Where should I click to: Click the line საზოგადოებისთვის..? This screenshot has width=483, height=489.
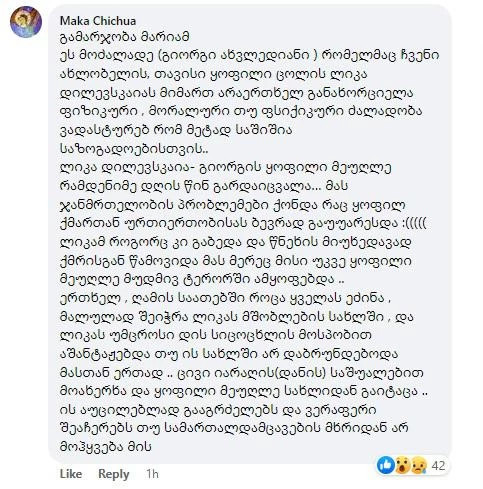pyautogui.click(x=134, y=148)
